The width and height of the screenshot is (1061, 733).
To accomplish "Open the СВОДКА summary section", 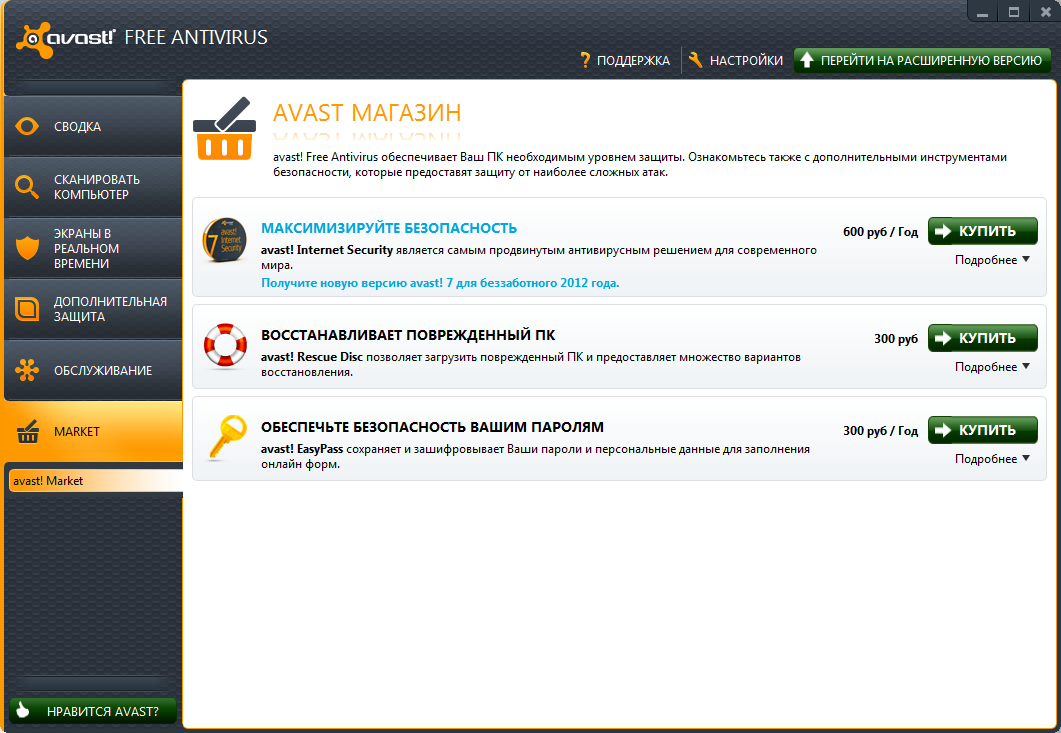I will 93,127.
